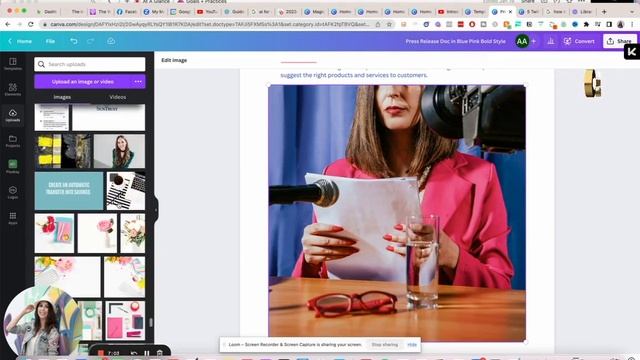The height and width of the screenshot is (360, 640).
Task: Restart the Loom recording
Action: [133, 353]
